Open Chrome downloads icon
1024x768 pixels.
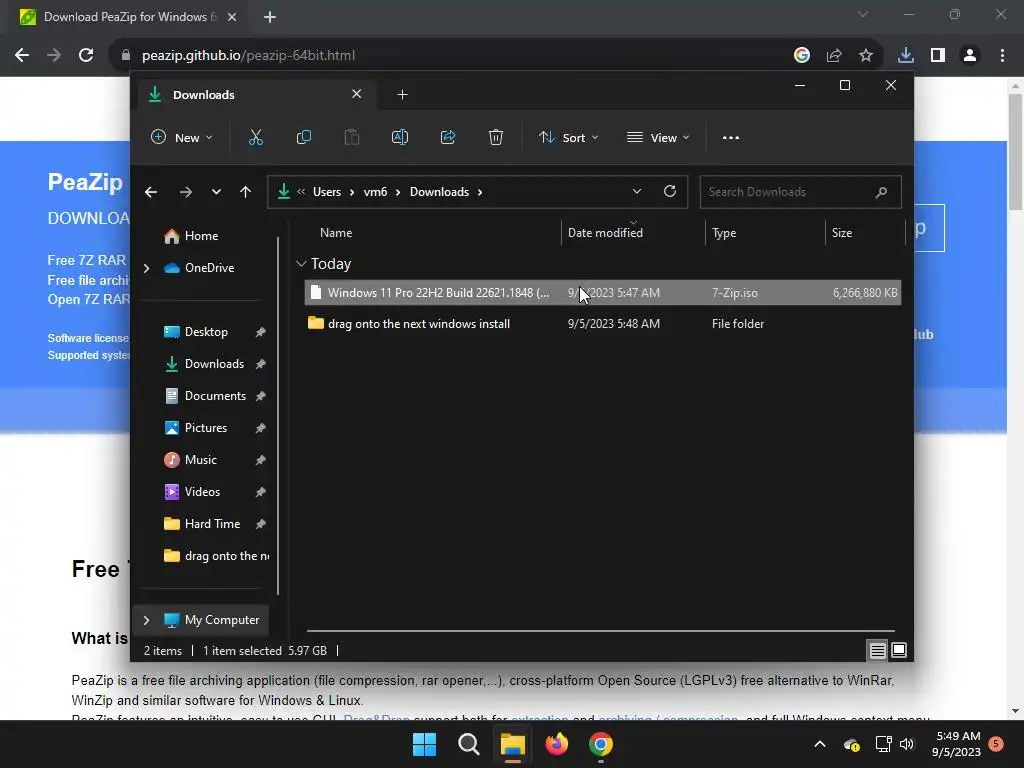[x=905, y=56]
